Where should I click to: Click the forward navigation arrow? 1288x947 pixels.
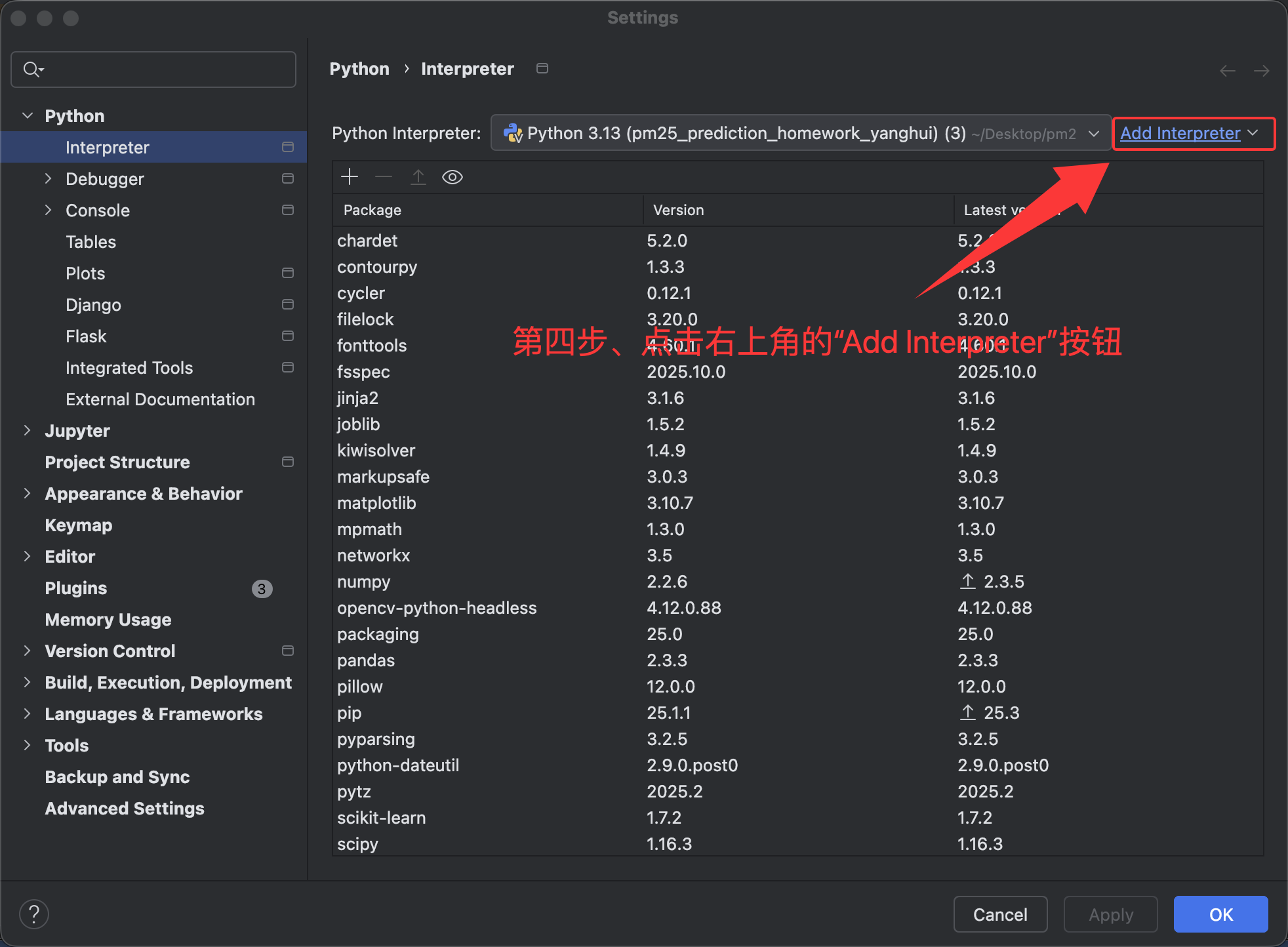pos(1261,71)
